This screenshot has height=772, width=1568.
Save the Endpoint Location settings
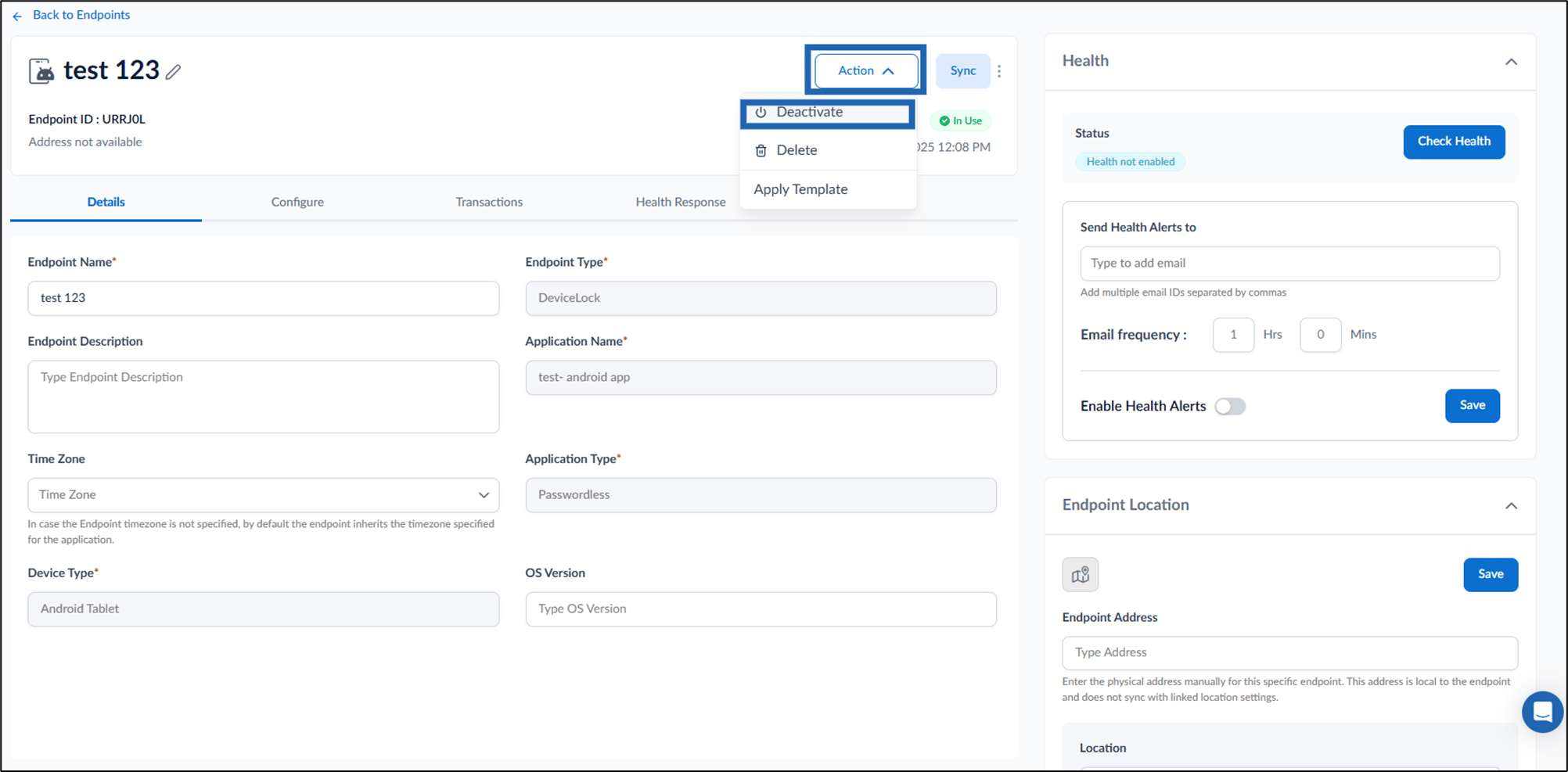[1491, 574]
